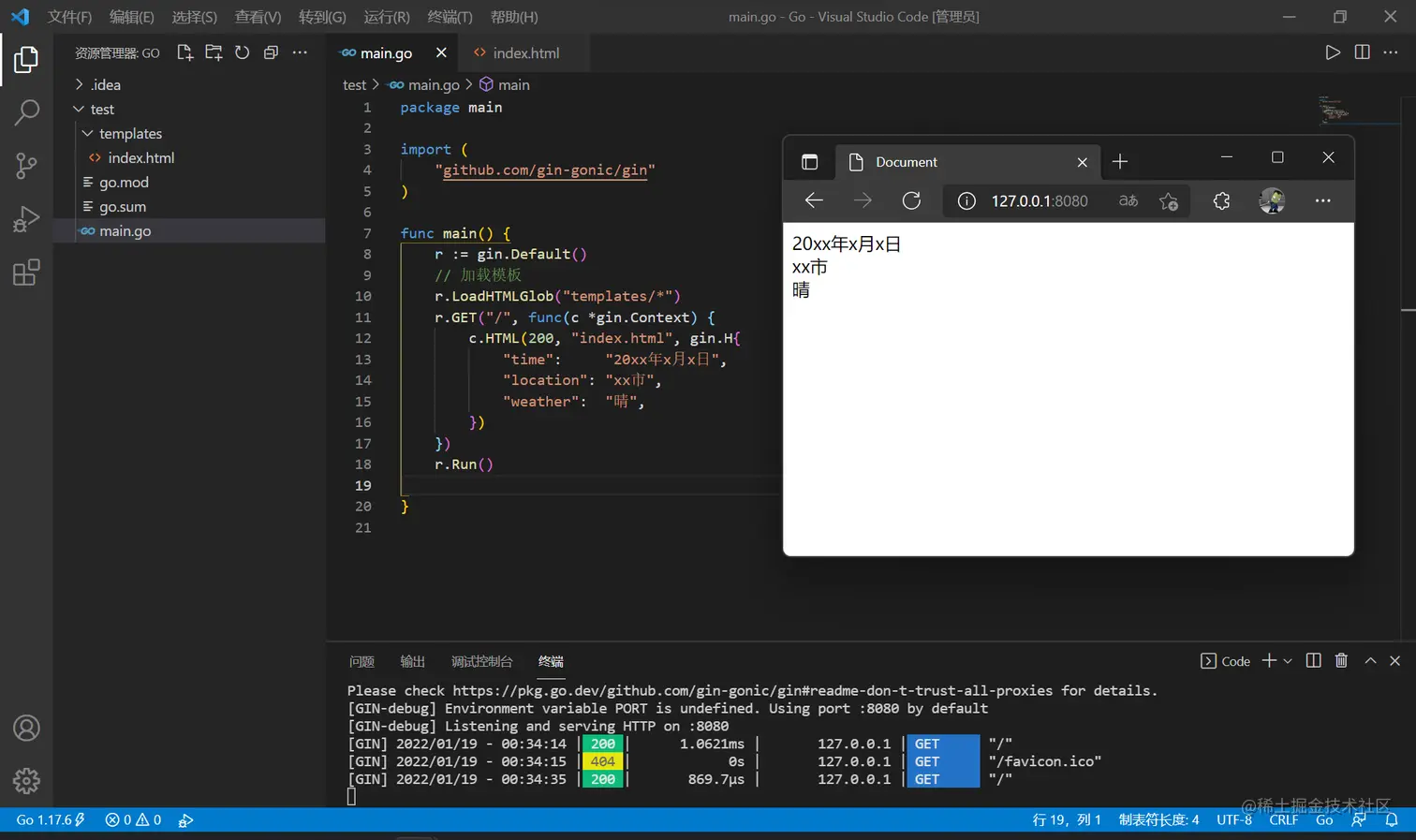Screen dimensions: 1416x840
Task: Run the Go file with play button
Action: pyautogui.click(x=1332, y=52)
